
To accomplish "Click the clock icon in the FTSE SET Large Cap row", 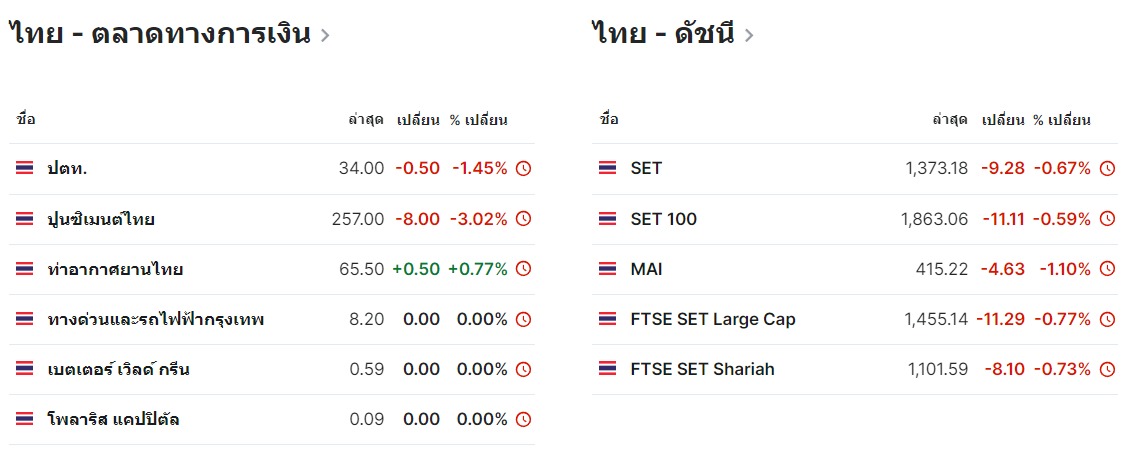I will (x=1107, y=319).
